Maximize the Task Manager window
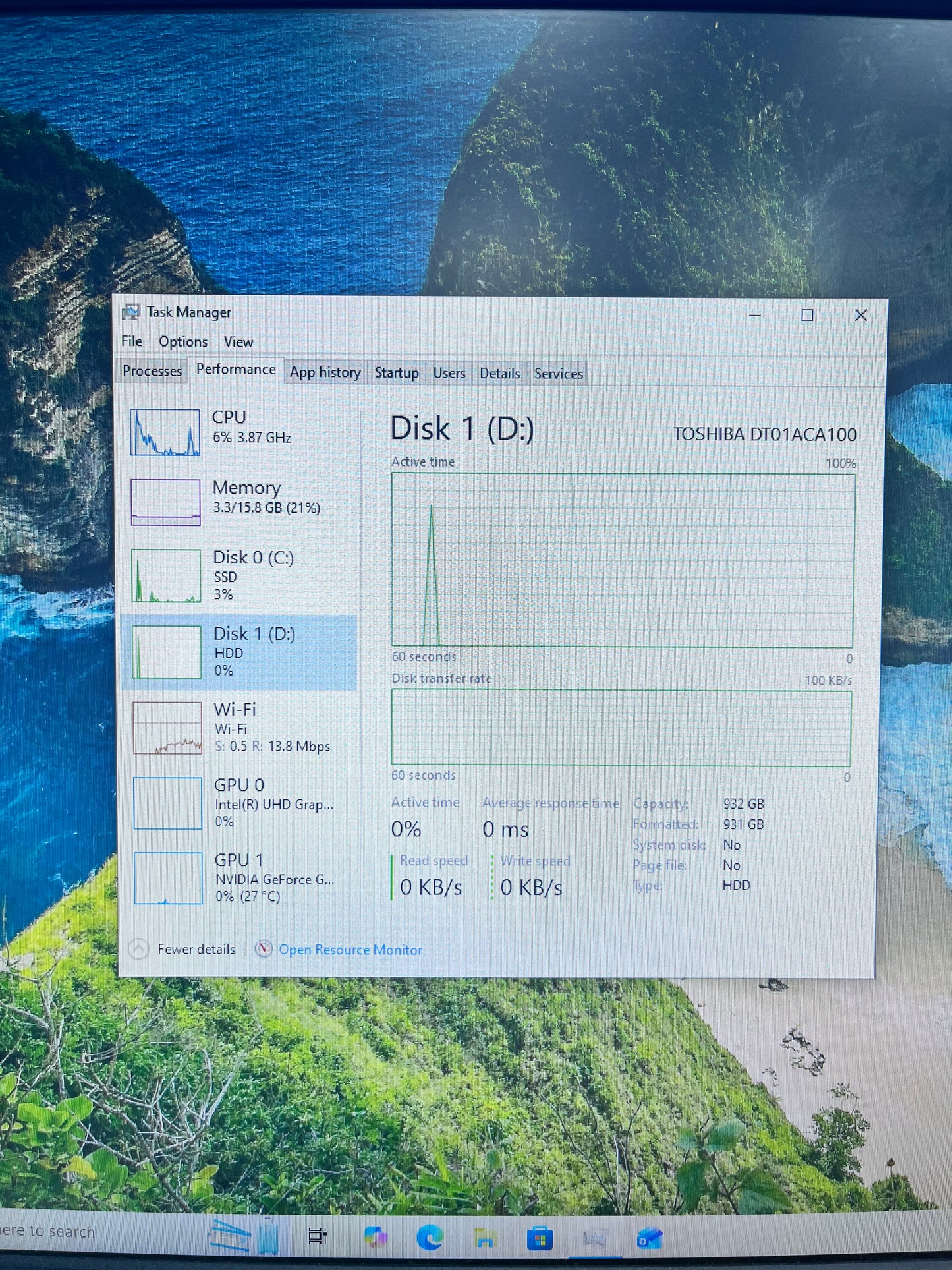This screenshot has height=1270, width=952. click(807, 315)
